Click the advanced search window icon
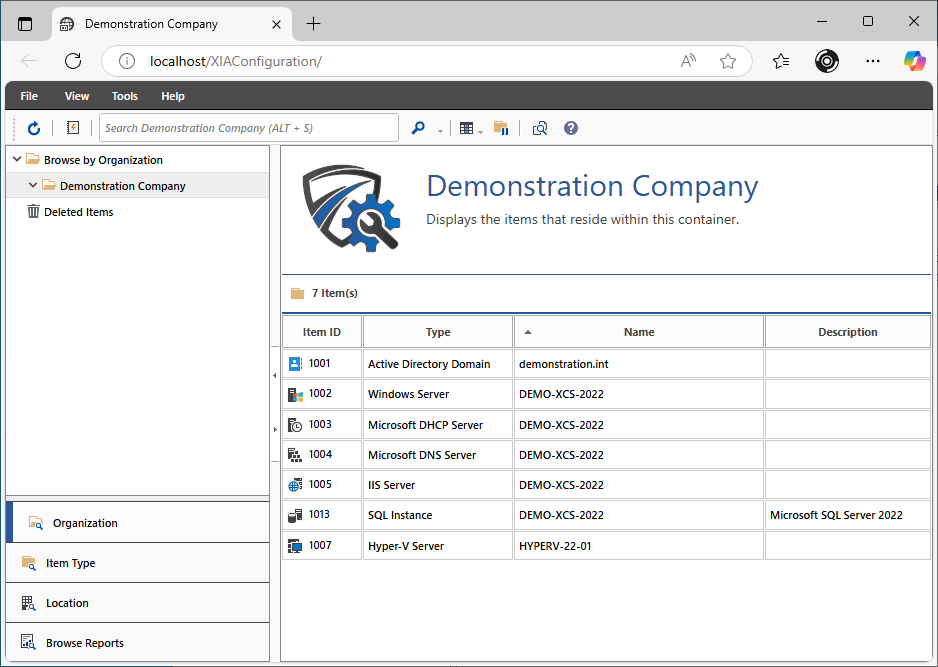Viewport: 938px width, 667px height. point(540,128)
